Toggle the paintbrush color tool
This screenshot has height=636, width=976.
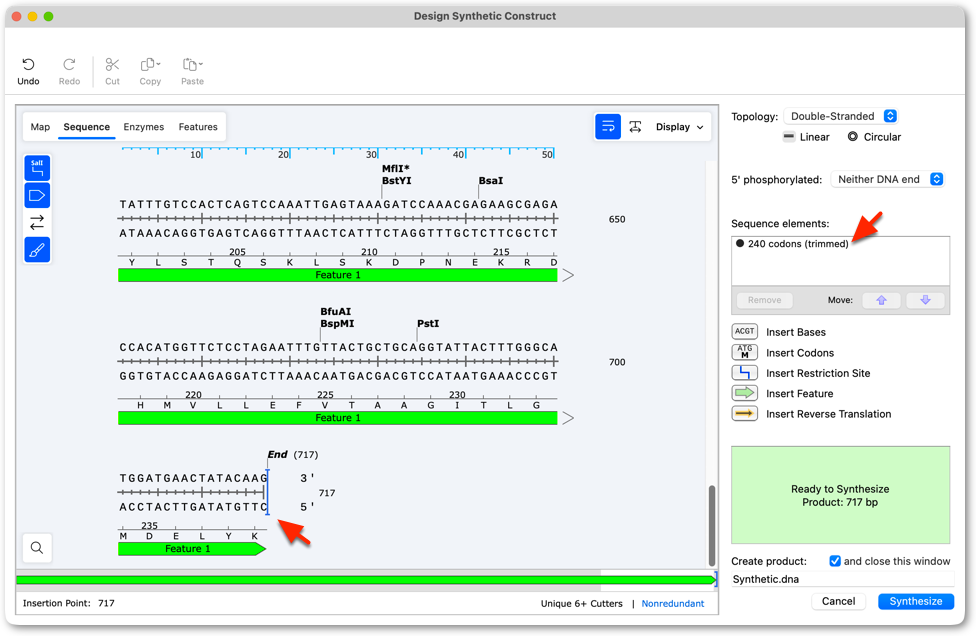click(37, 250)
